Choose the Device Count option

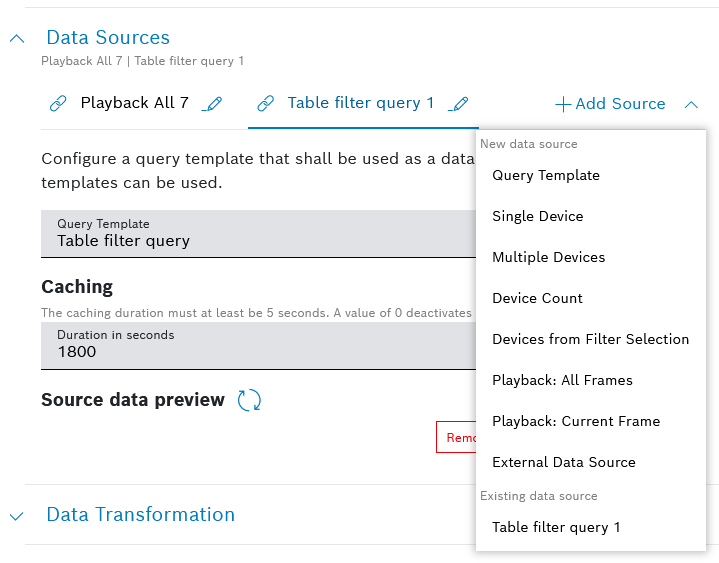538,298
